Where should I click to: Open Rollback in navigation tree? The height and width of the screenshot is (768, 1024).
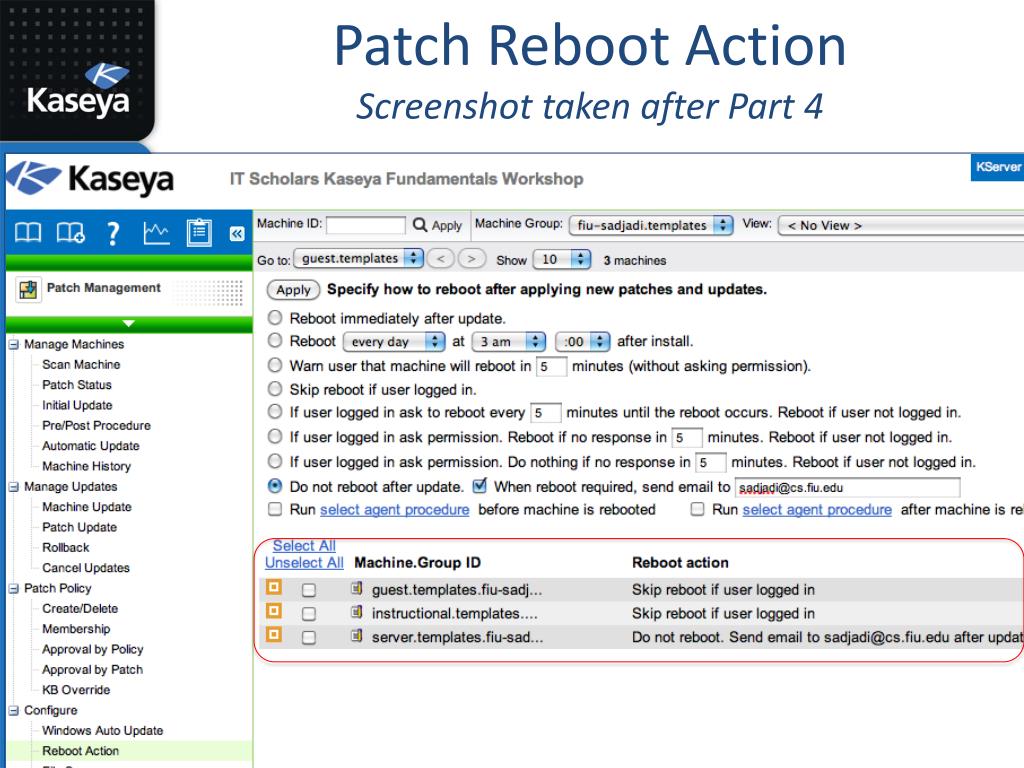click(x=65, y=547)
